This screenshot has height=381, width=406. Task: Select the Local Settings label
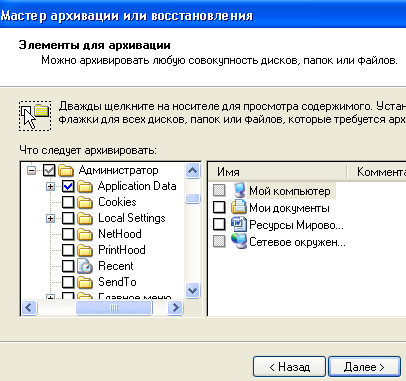(x=132, y=218)
